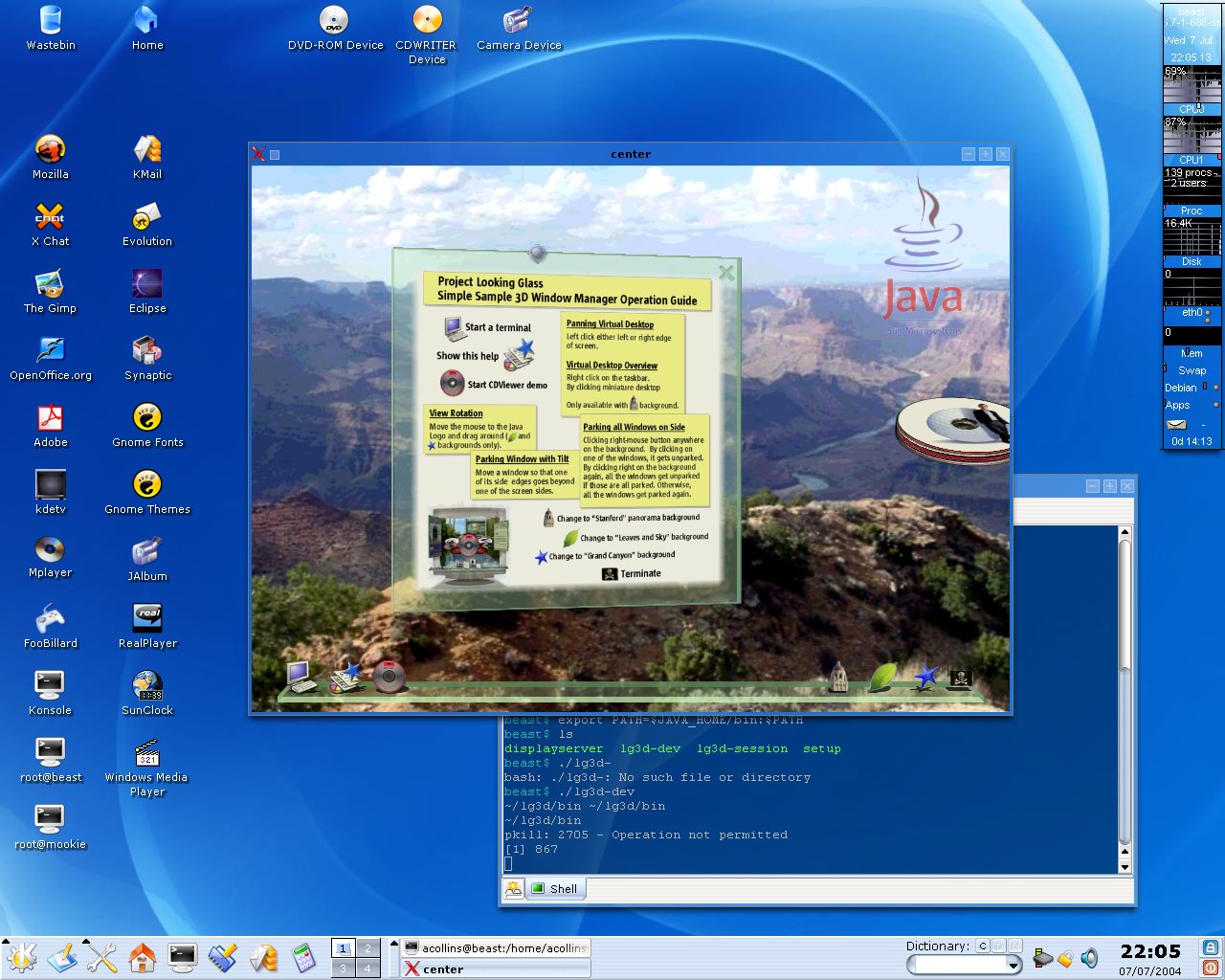Select acollins@beast taskbar entry
Image resolution: width=1225 pixels, height=980 pixels.
496,947
